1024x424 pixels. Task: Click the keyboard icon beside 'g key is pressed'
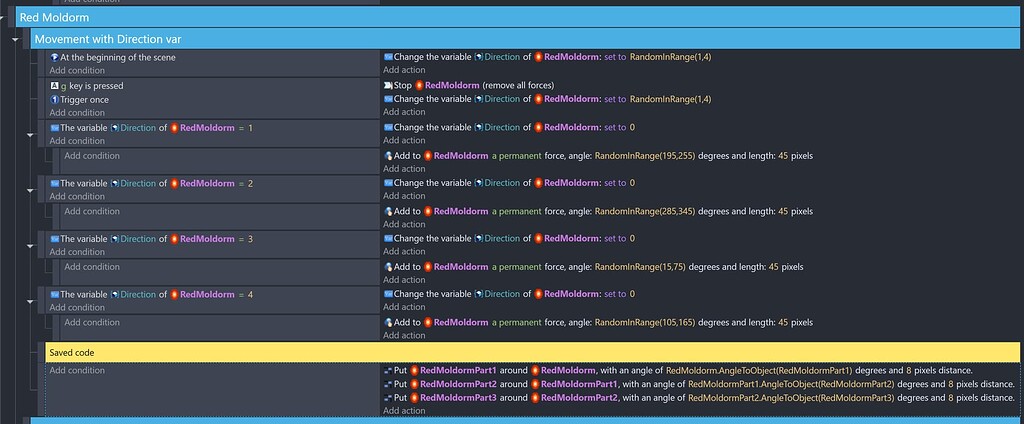54,86
